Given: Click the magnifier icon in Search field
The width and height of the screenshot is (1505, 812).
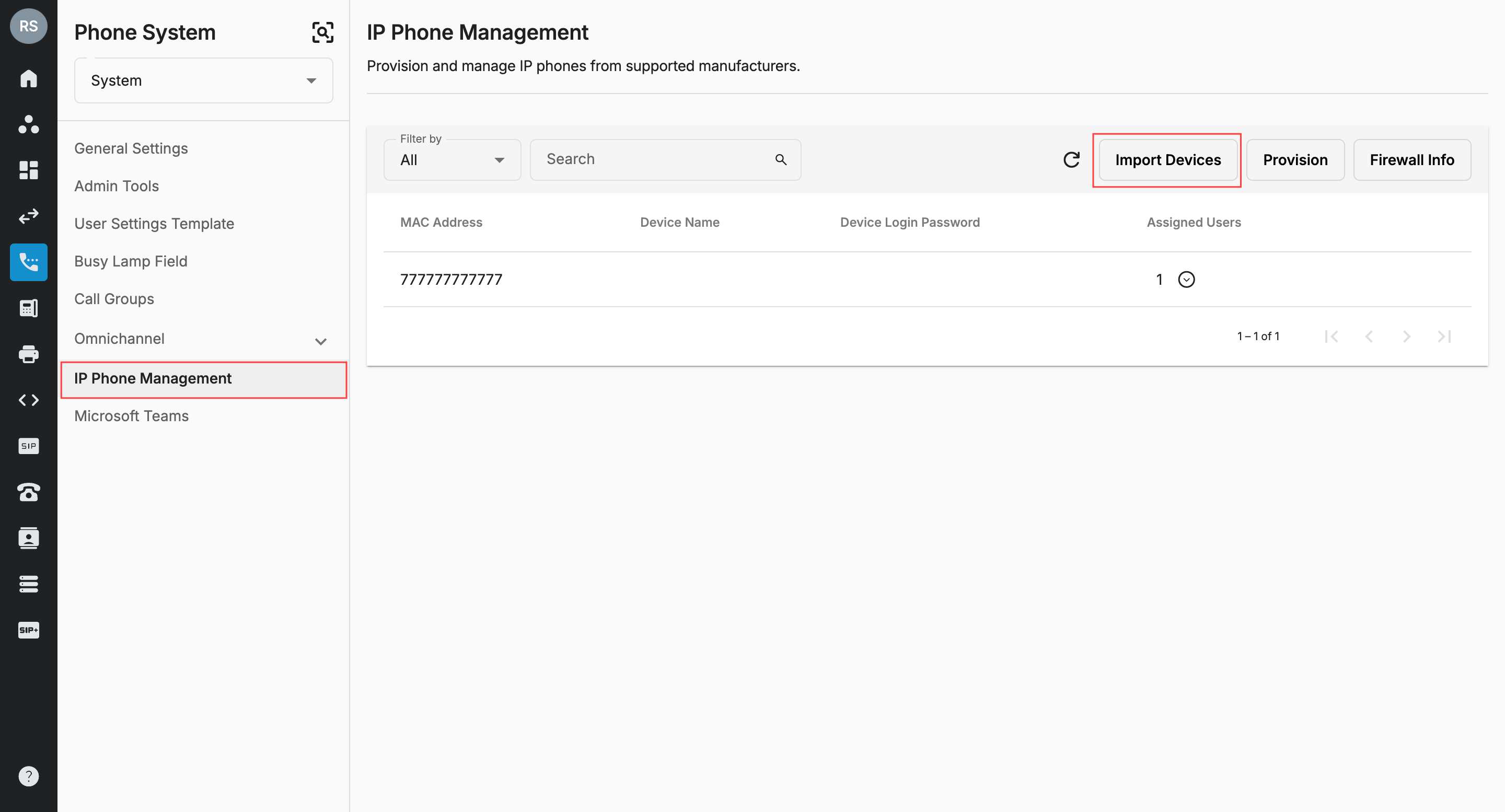Looking at the screenshot, I should (781, 159).
